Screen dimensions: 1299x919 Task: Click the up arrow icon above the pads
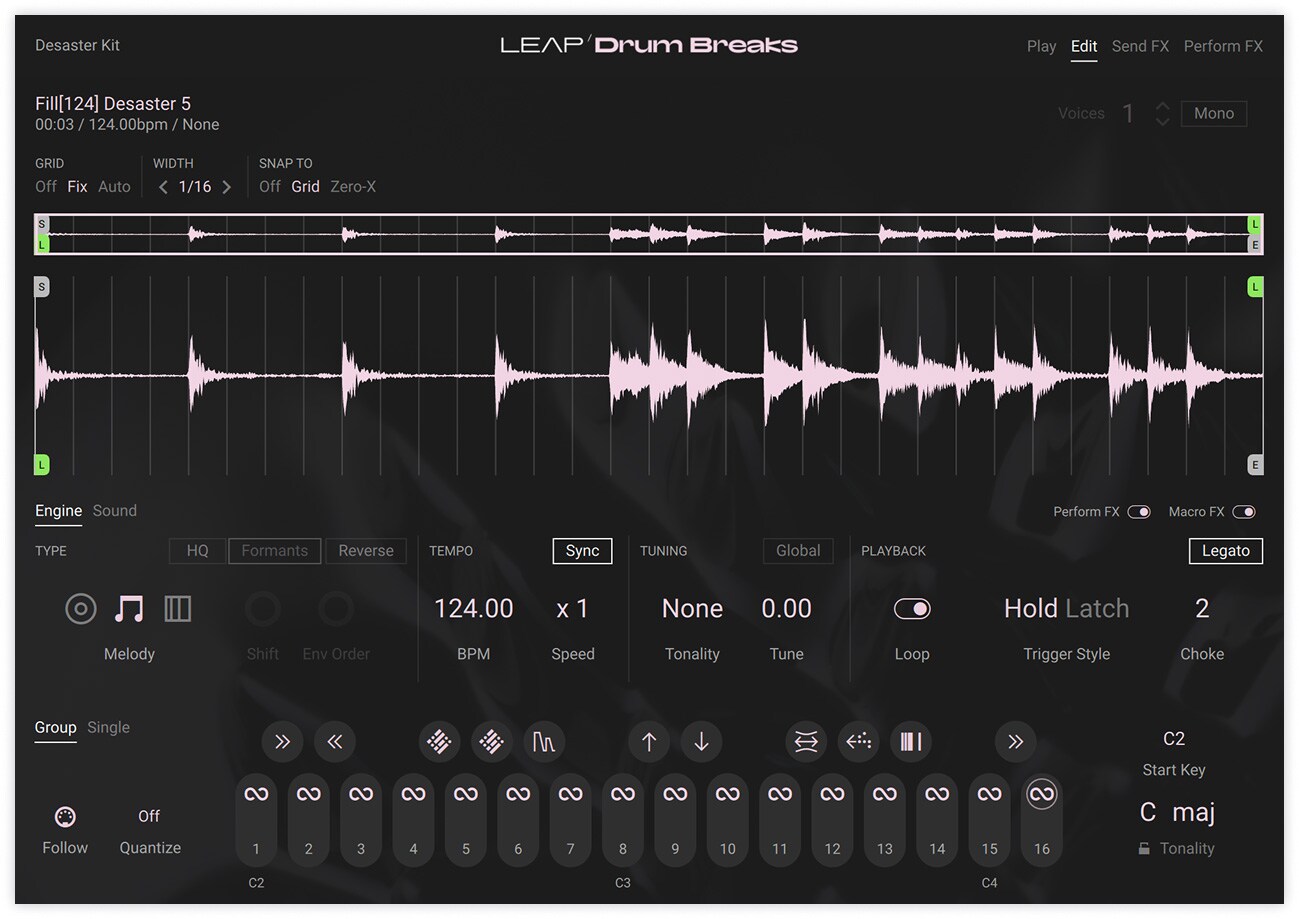649,742
